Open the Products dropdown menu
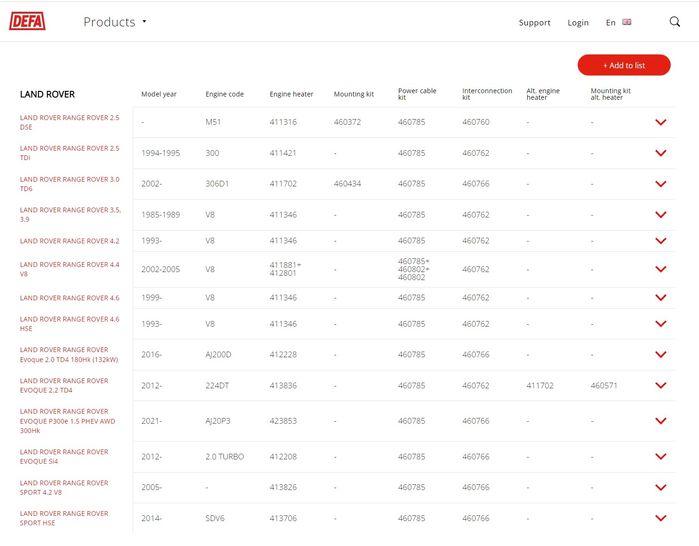This screenshot has width=699, height=546. tap(115, 22)
